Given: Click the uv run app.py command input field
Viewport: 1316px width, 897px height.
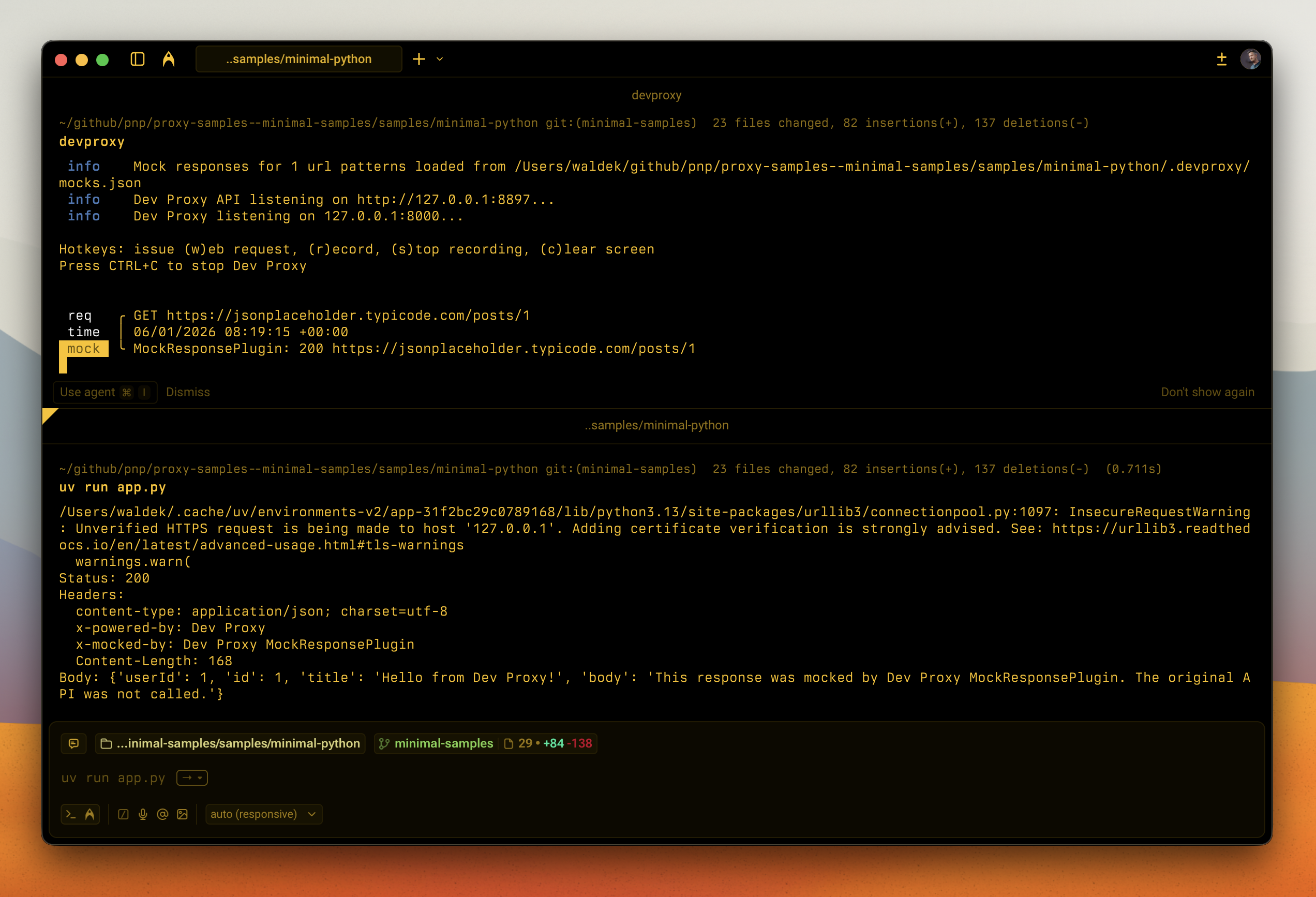Looking at the screenshot, I should tap(113, 778).
